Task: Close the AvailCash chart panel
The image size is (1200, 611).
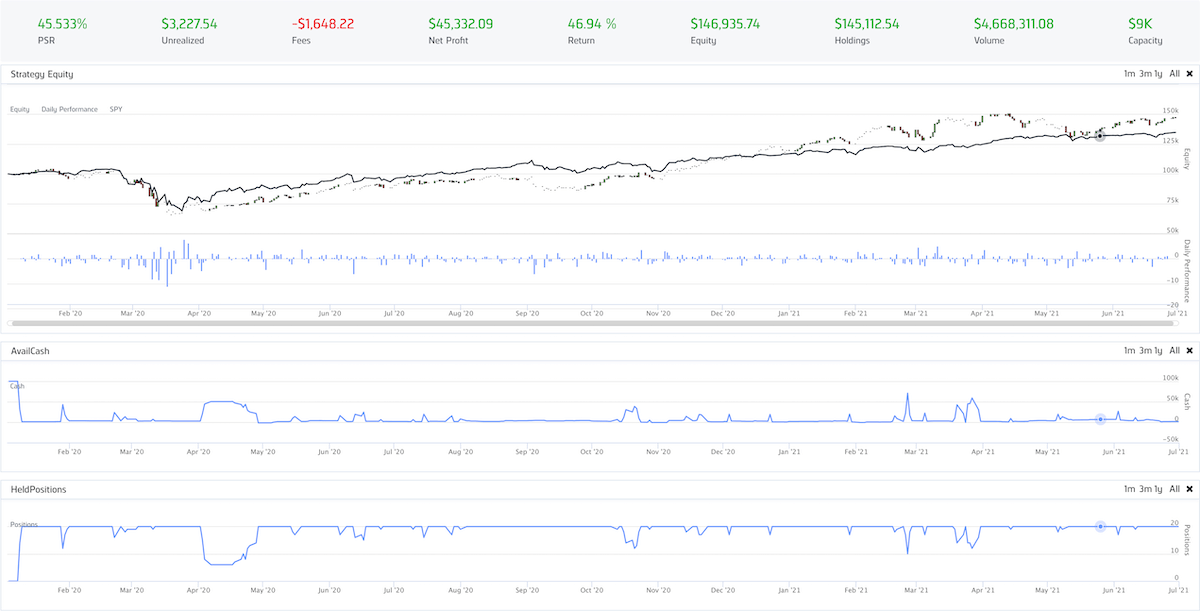Action: pyautogui.click(x=1189, y=351)
